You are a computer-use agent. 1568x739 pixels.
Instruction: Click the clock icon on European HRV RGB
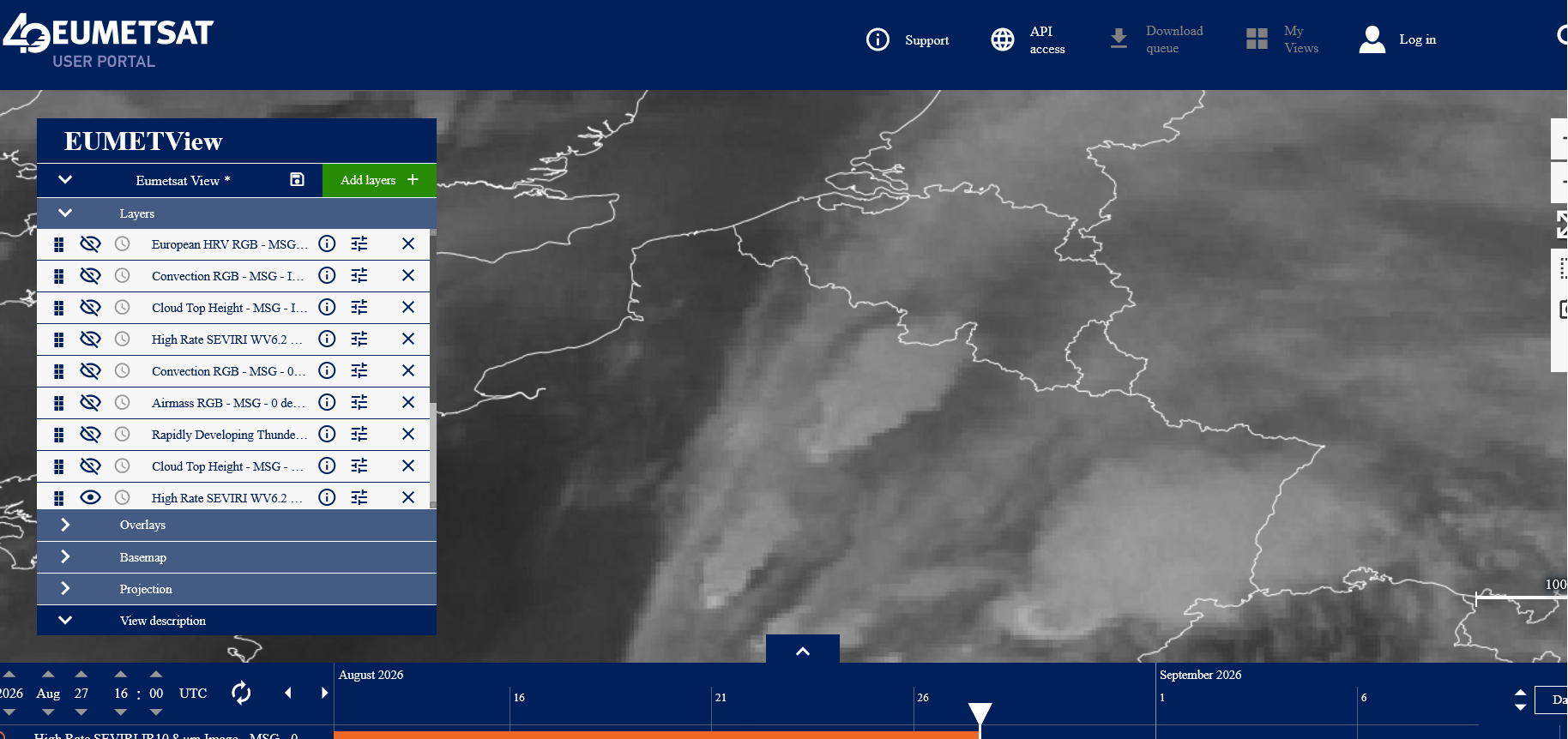(123, 243)
